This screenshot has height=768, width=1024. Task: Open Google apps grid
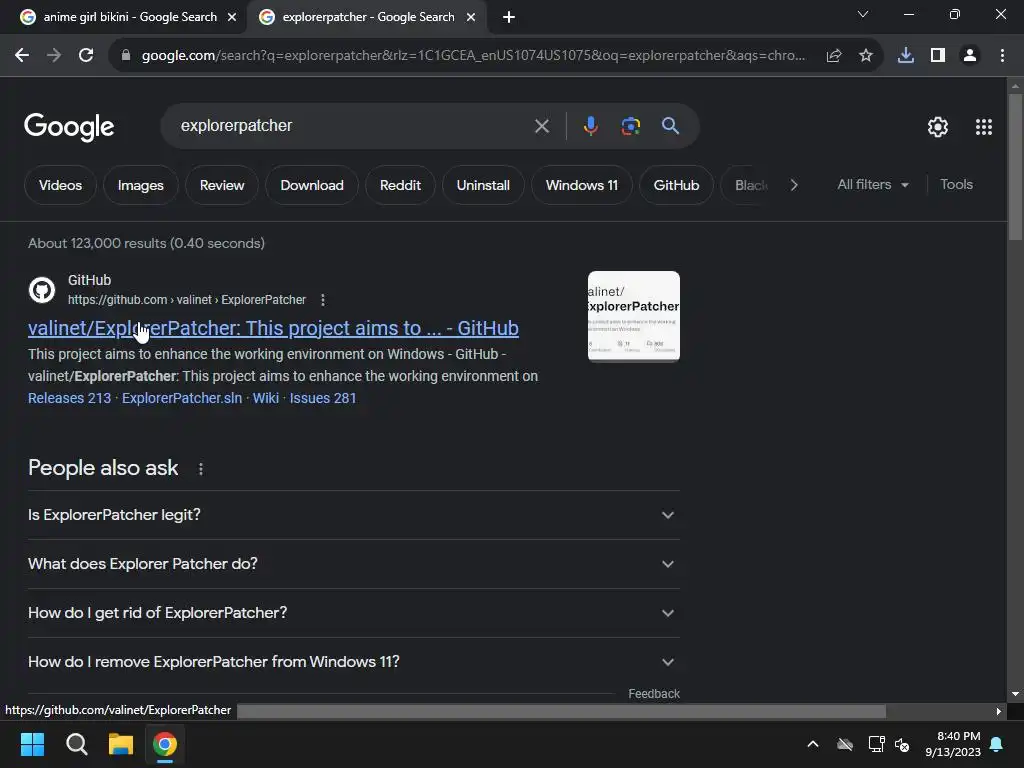tap(984, 127)
